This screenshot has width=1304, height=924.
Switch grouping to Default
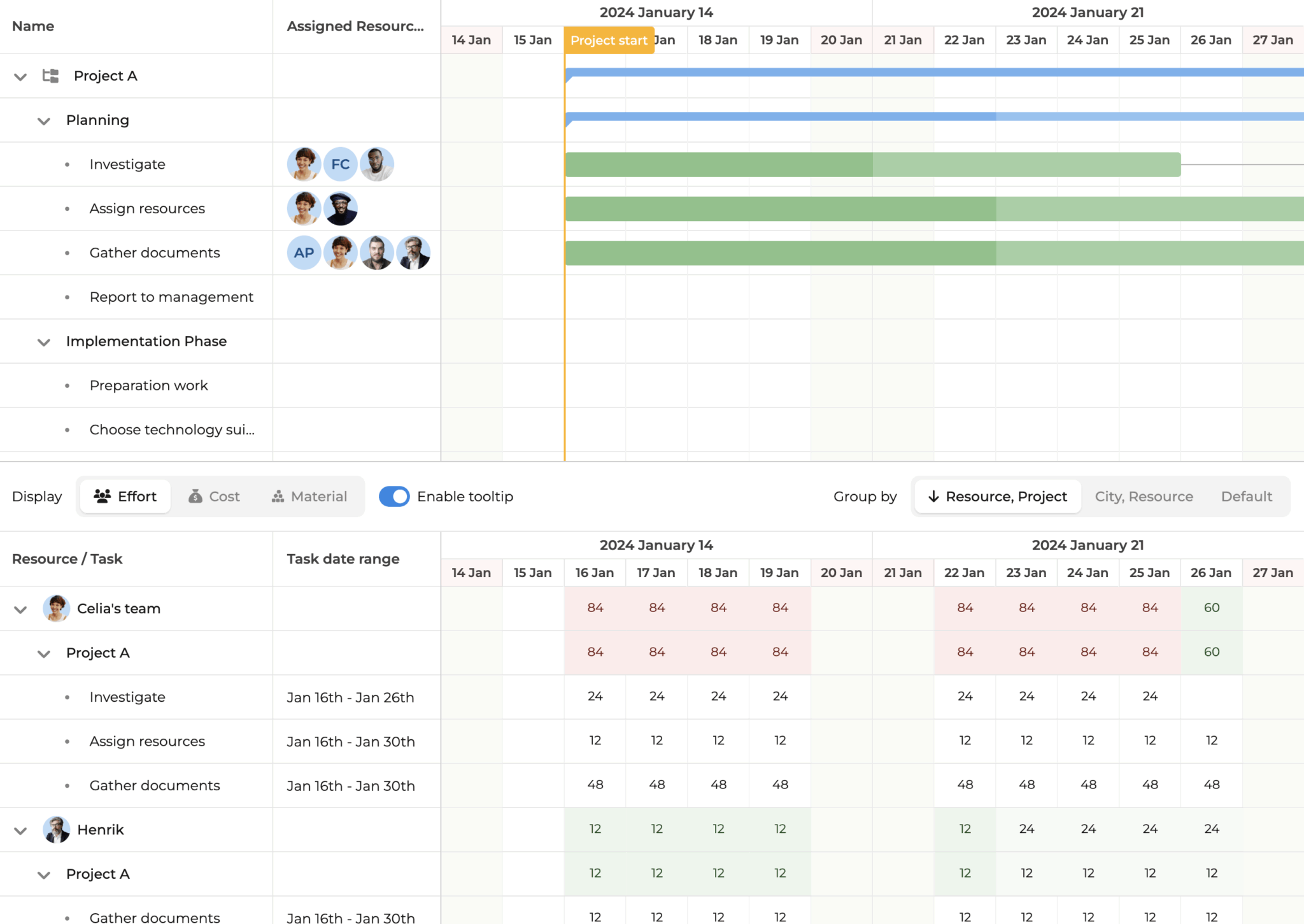(1246, 496)
